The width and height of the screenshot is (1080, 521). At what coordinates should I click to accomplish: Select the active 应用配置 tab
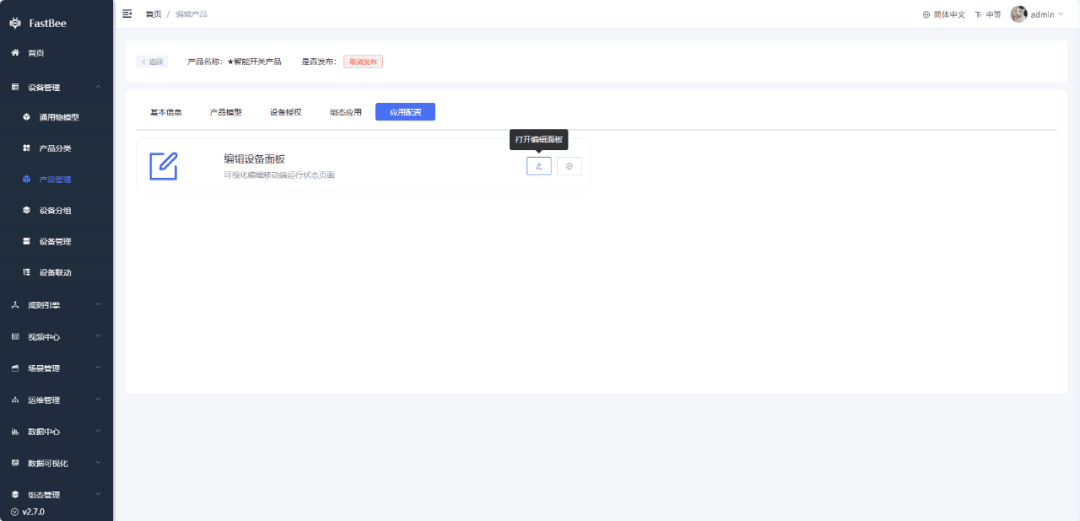(405, 112)
